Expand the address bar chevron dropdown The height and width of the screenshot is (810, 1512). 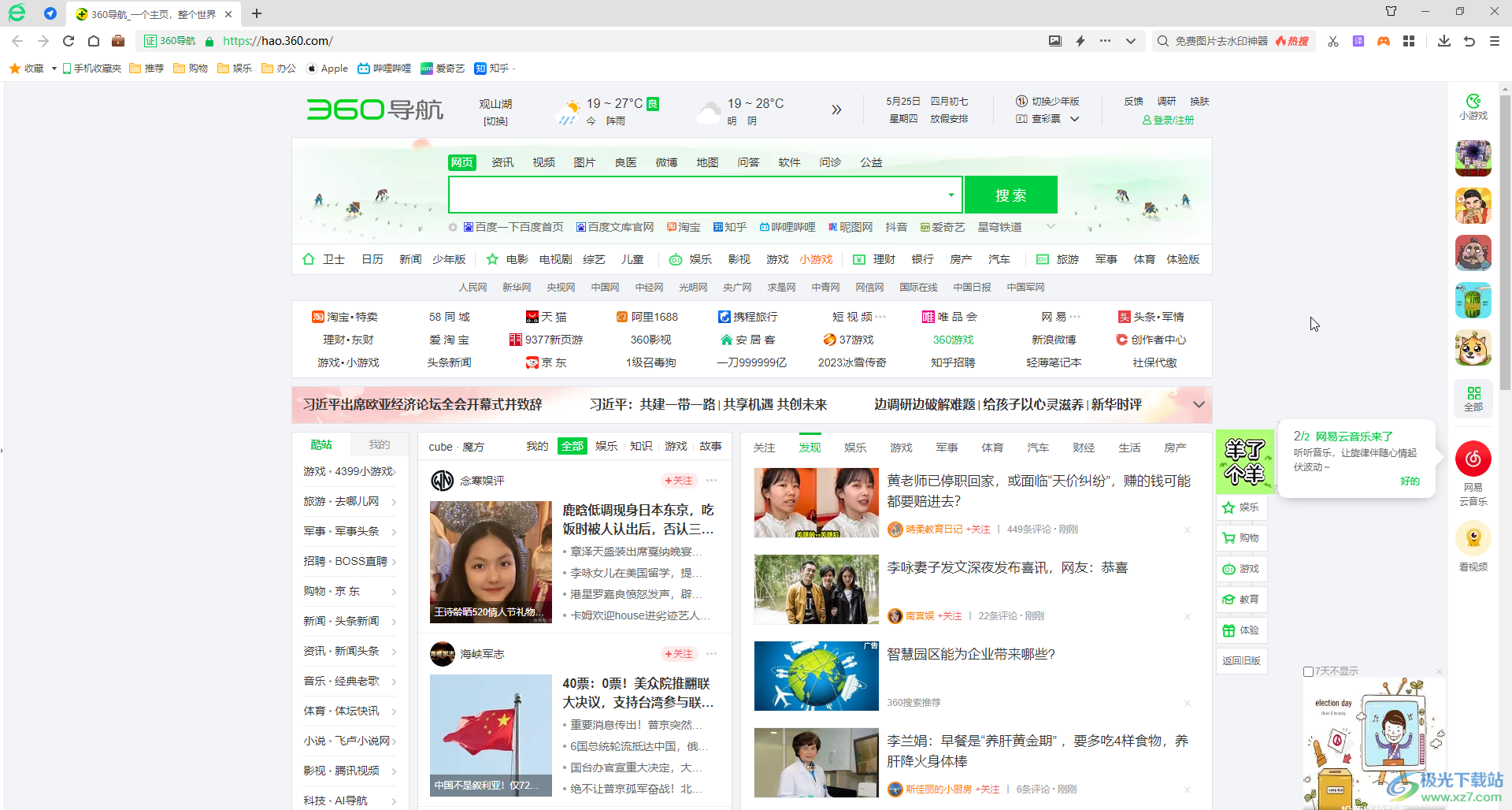1131,41
